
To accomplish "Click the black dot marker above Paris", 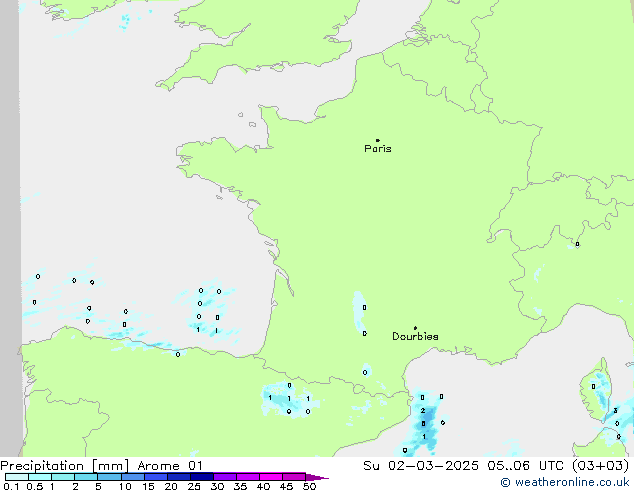I will point(378,140).
